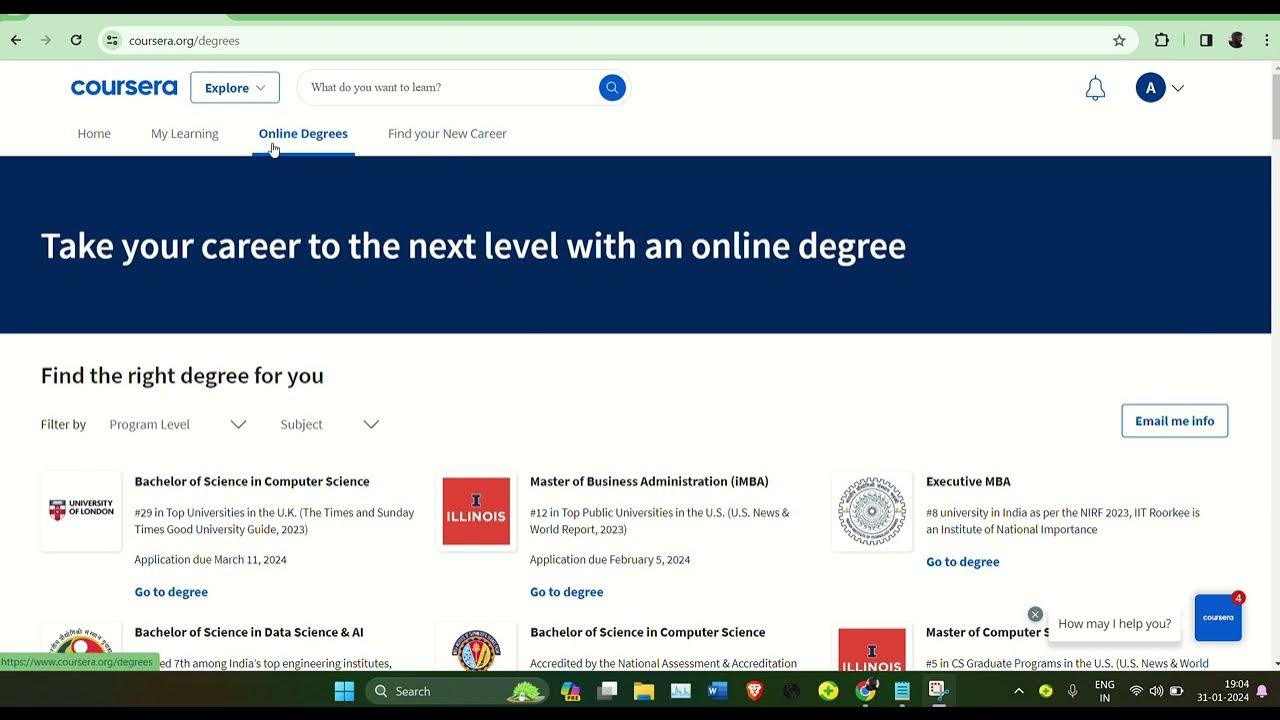Open the Program Level filter dropdown
1280x720 pixels.
click(x=178, y=424)
